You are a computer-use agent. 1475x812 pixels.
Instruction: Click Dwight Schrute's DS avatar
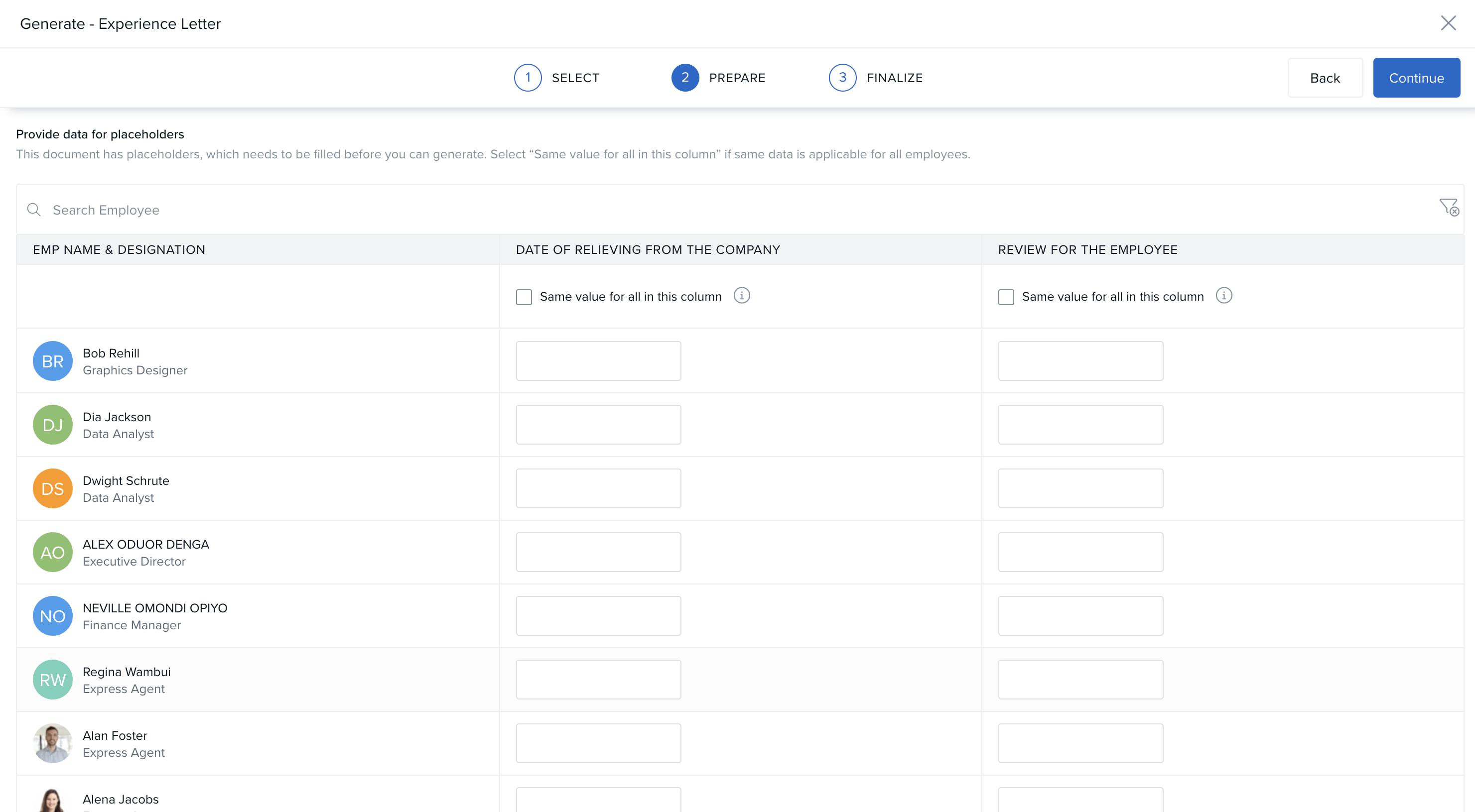pyautogui.click(x=53, y=488)
